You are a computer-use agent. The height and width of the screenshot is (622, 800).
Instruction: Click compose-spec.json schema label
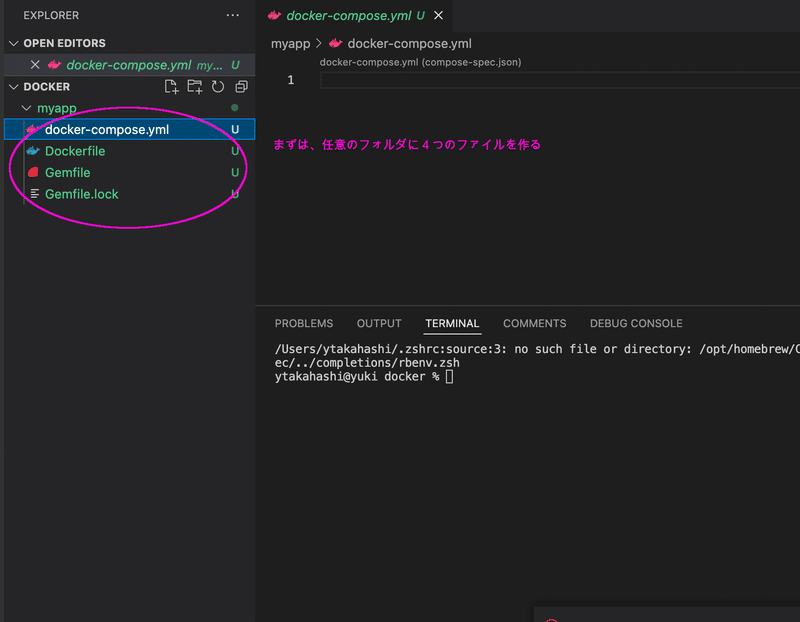click(x=420, y=62)
